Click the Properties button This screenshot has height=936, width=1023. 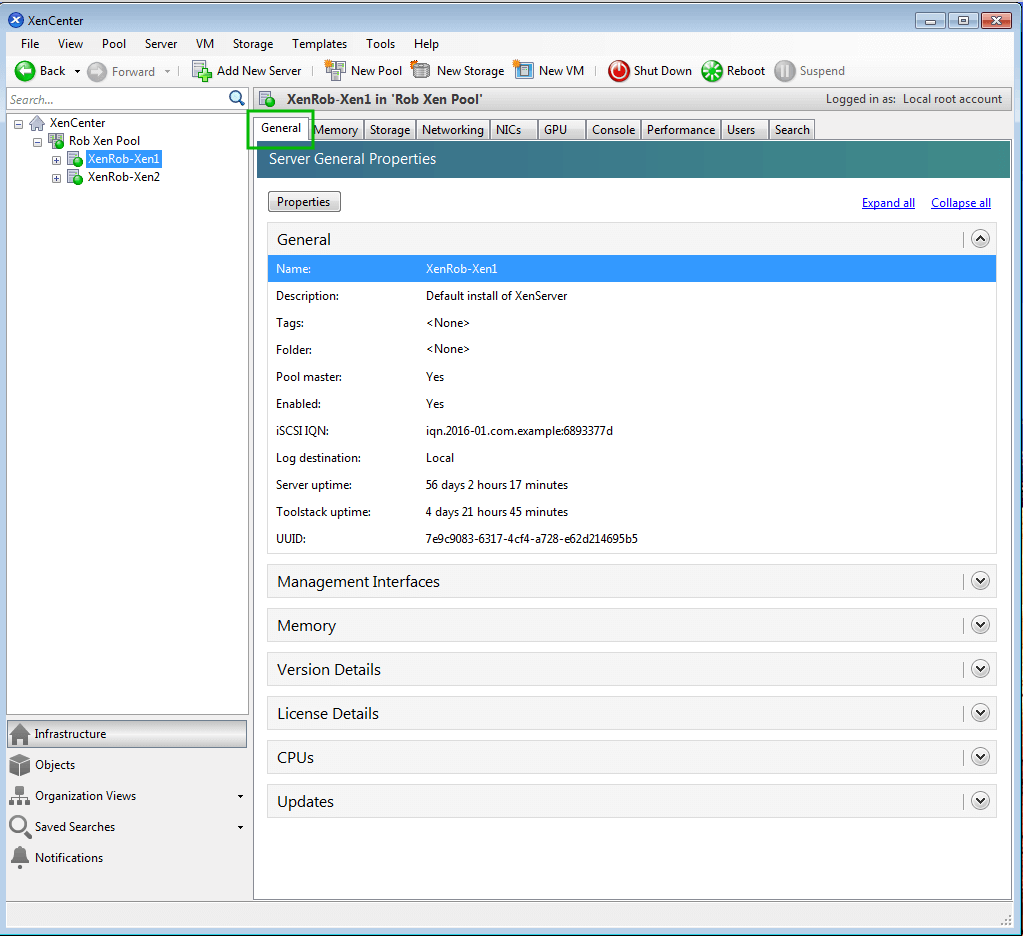tap(304, 202)
